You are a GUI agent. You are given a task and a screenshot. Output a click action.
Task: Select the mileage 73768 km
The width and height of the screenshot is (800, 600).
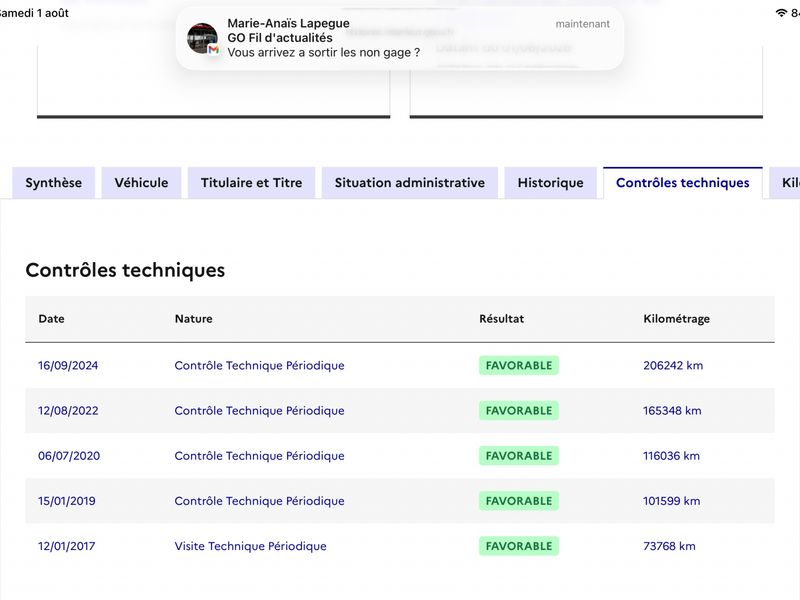(669, 546)
